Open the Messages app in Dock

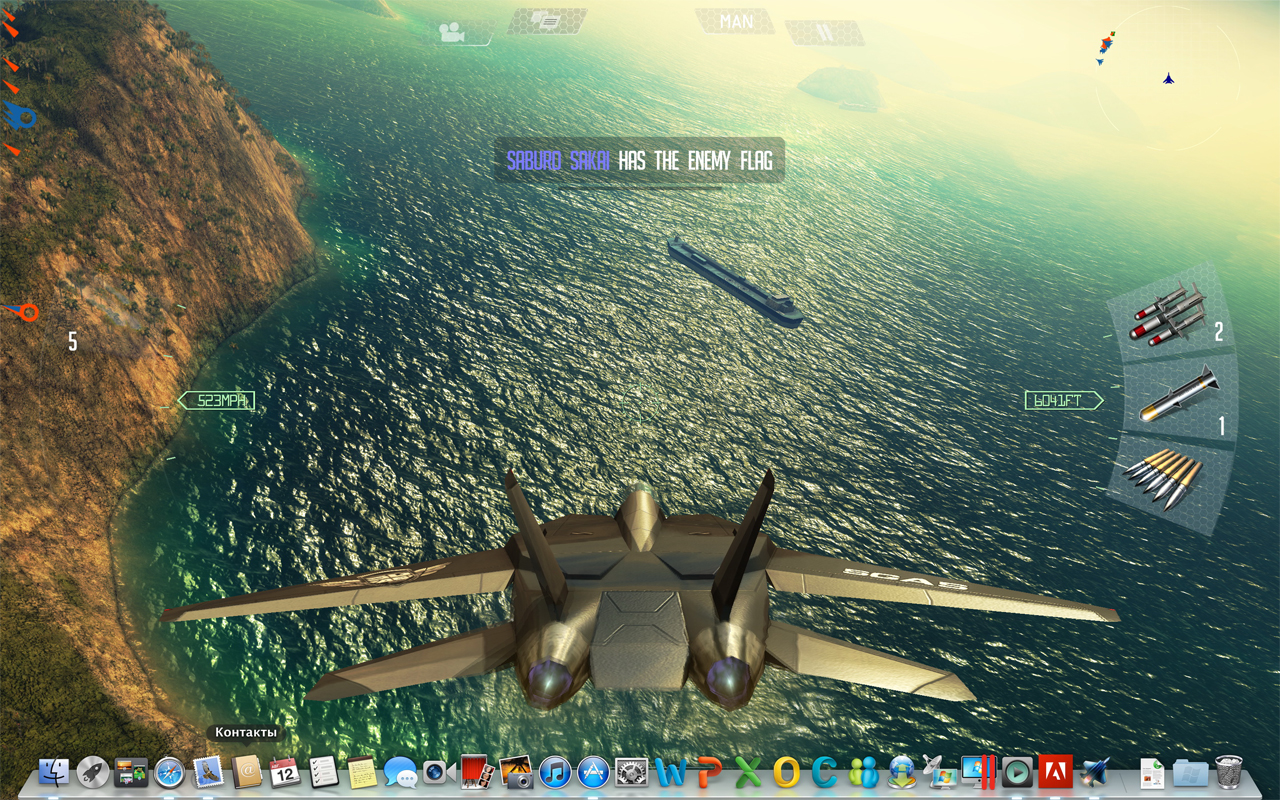[400, 772]
